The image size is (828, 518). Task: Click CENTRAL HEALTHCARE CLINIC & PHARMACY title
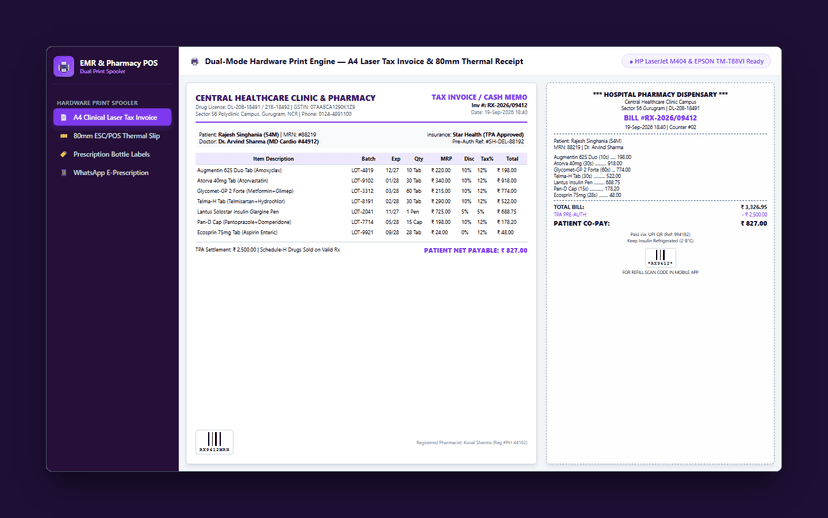coord(285,98)
